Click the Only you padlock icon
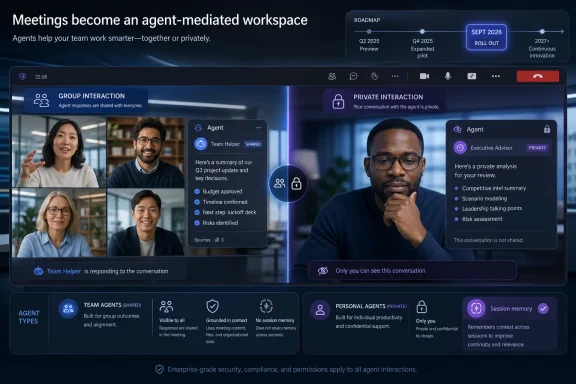This screenshot has width=576, height=384. point(422,307)
